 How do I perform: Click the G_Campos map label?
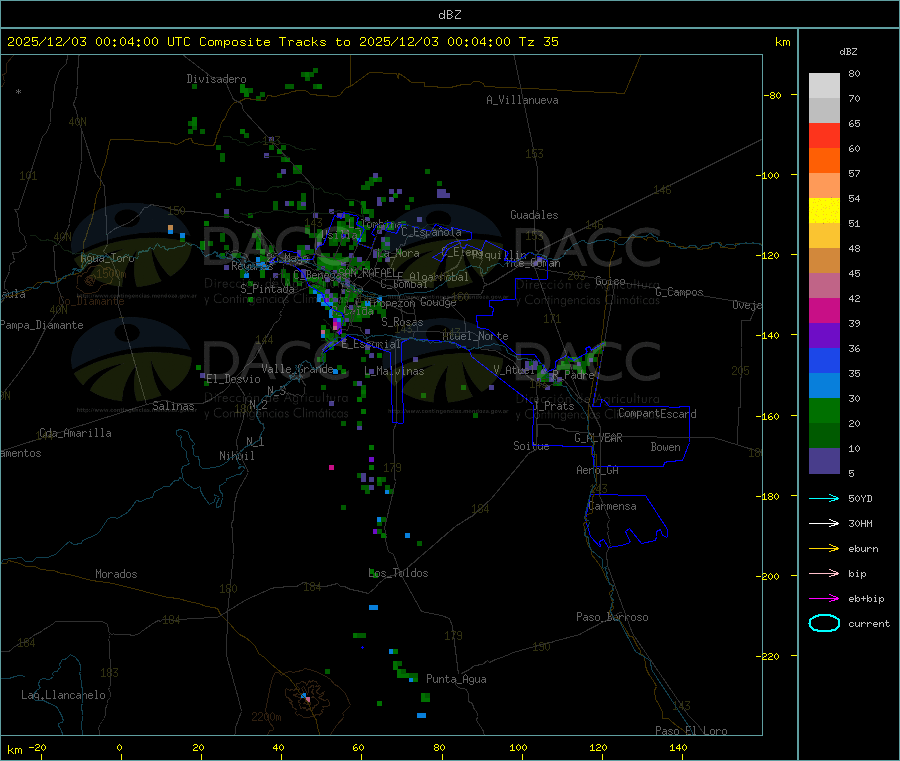point(680,292)
